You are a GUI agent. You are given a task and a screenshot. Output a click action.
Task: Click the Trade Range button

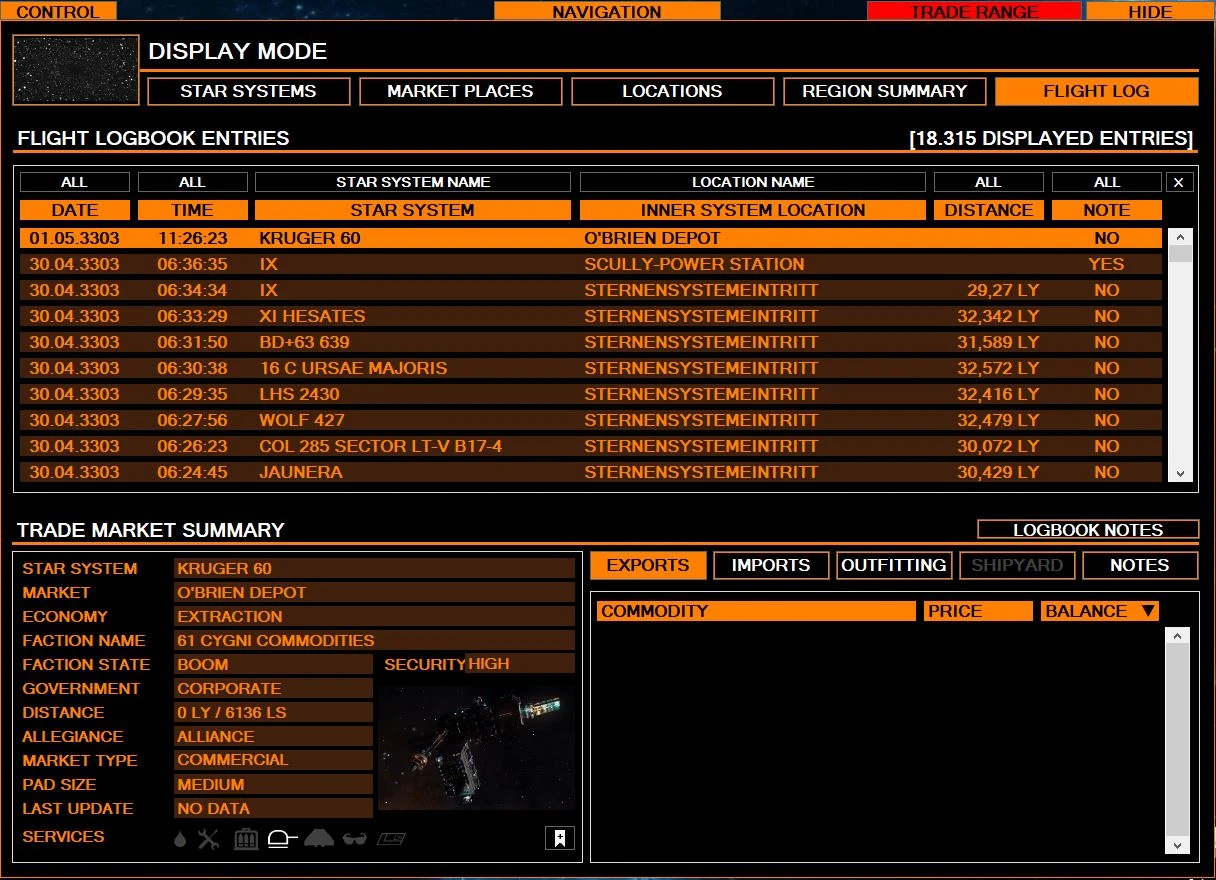tap(974, 11)
